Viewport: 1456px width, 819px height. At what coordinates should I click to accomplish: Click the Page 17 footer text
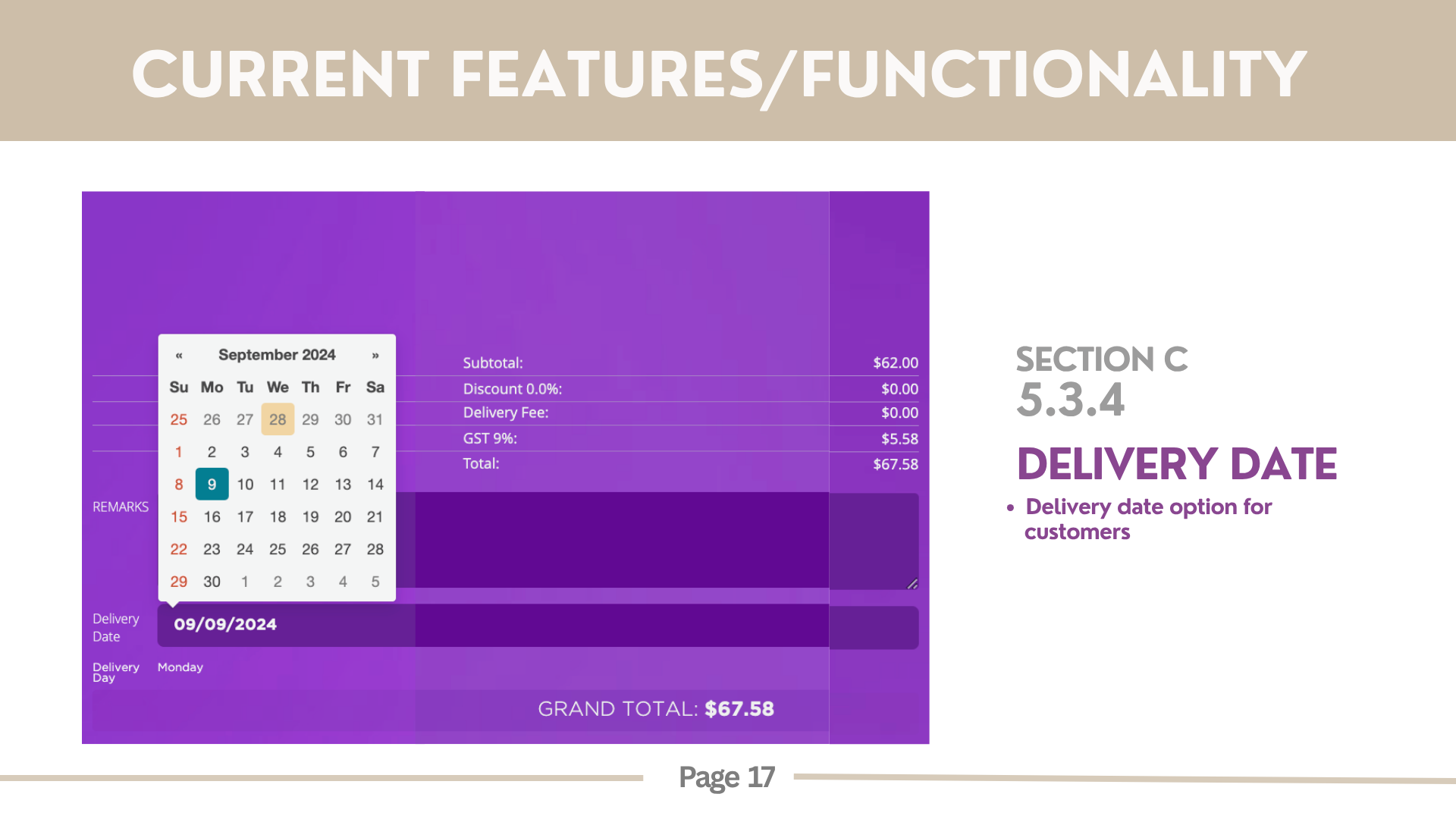coord(726,777)
